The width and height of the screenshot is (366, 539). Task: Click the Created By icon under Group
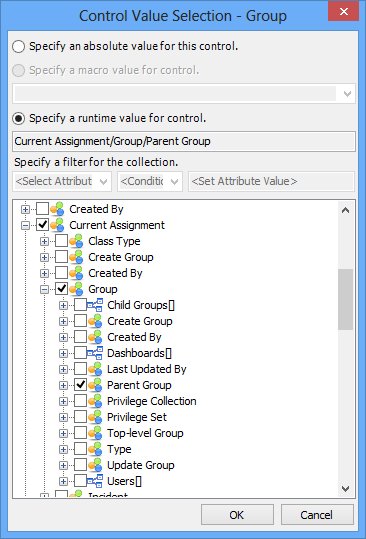point(95,337)
